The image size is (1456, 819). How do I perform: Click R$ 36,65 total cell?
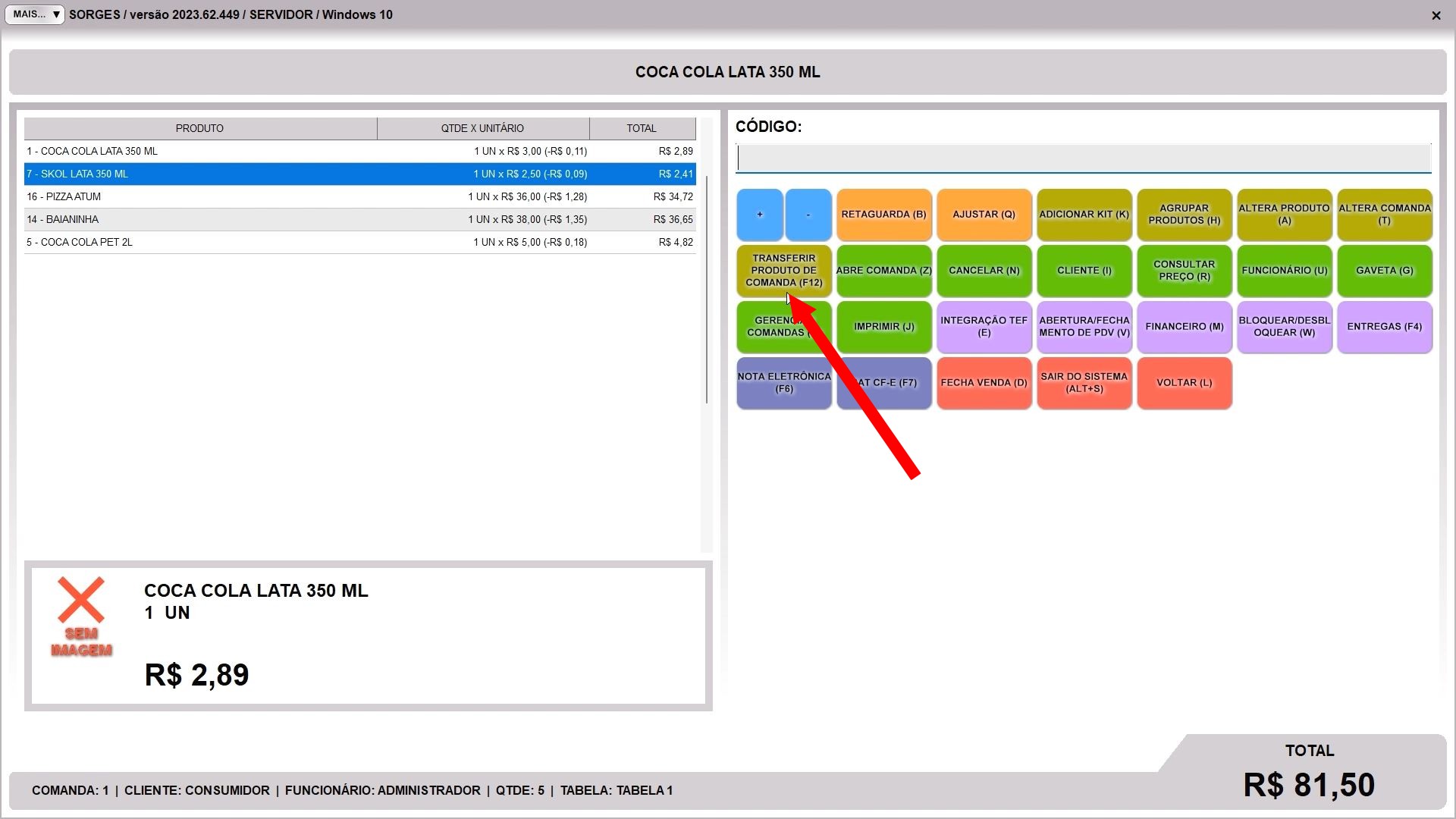pos(673,220)
